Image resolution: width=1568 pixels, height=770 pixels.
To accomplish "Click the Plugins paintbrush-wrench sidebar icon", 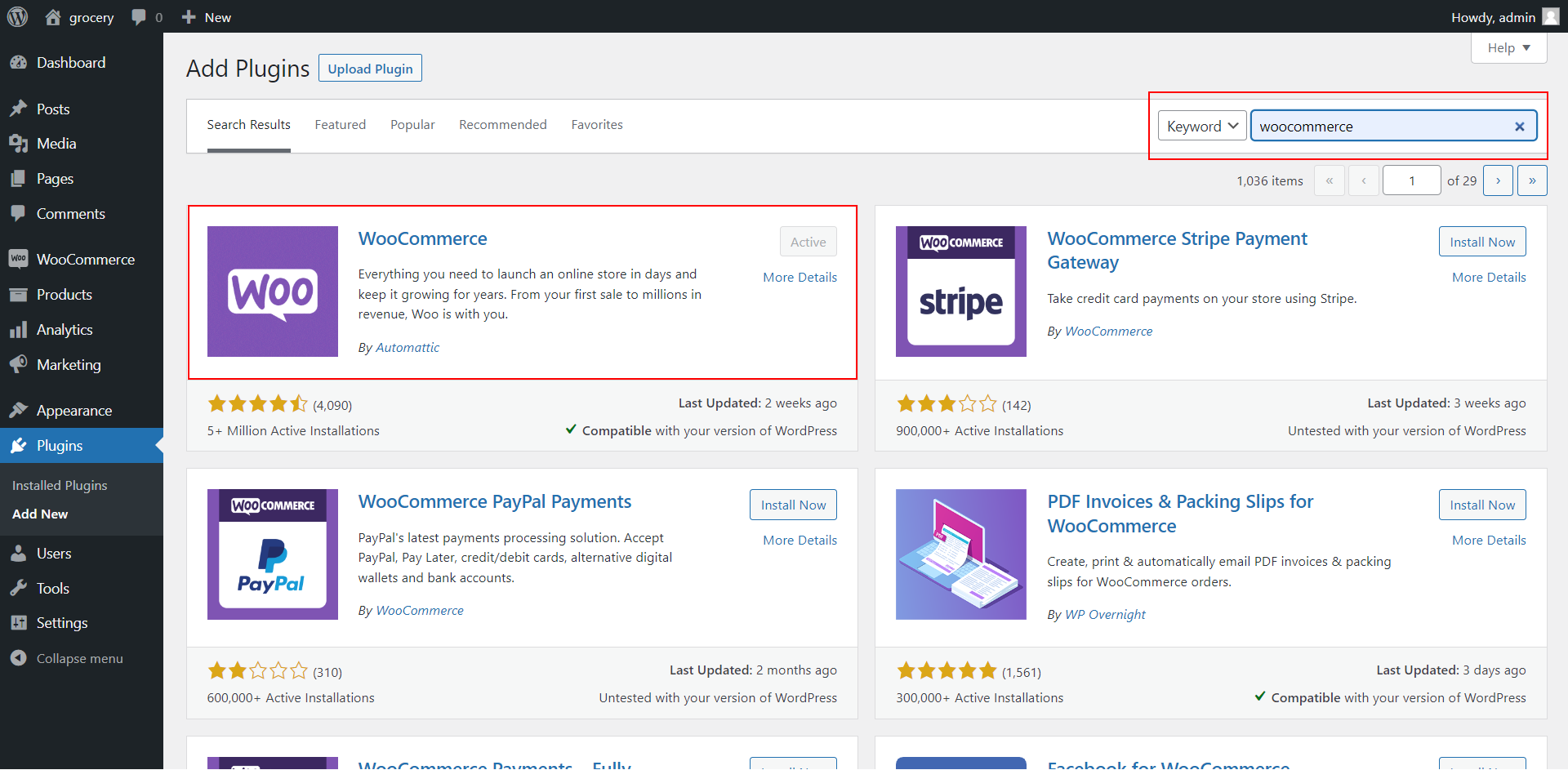I will (x=20, y=446).
